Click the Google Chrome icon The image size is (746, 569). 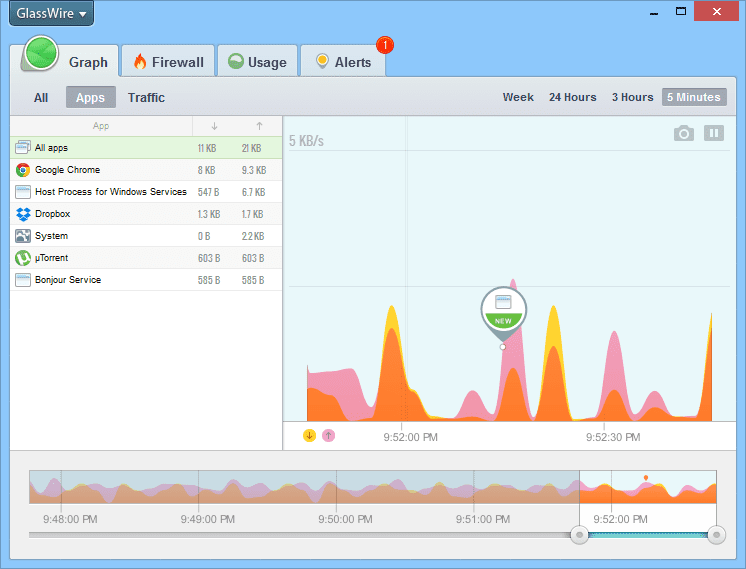[x=23, y=170]
